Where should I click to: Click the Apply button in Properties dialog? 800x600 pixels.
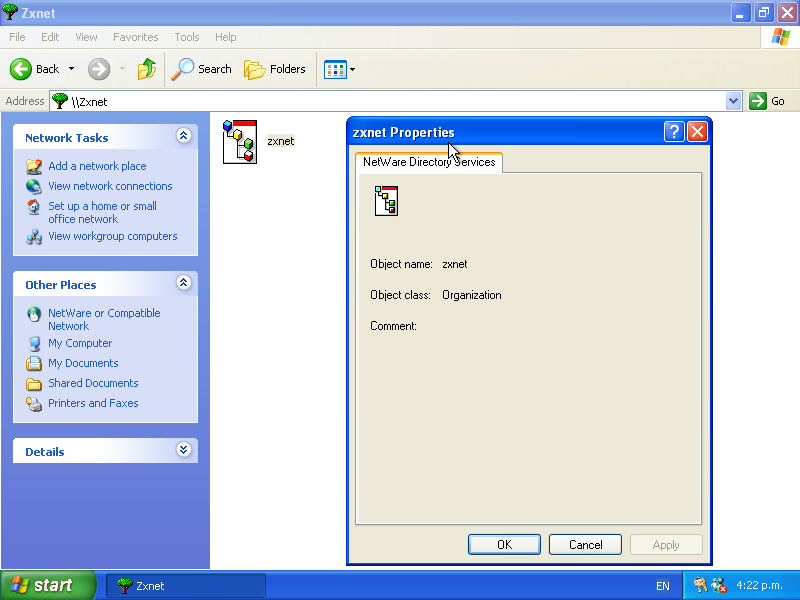pos(666,545)
